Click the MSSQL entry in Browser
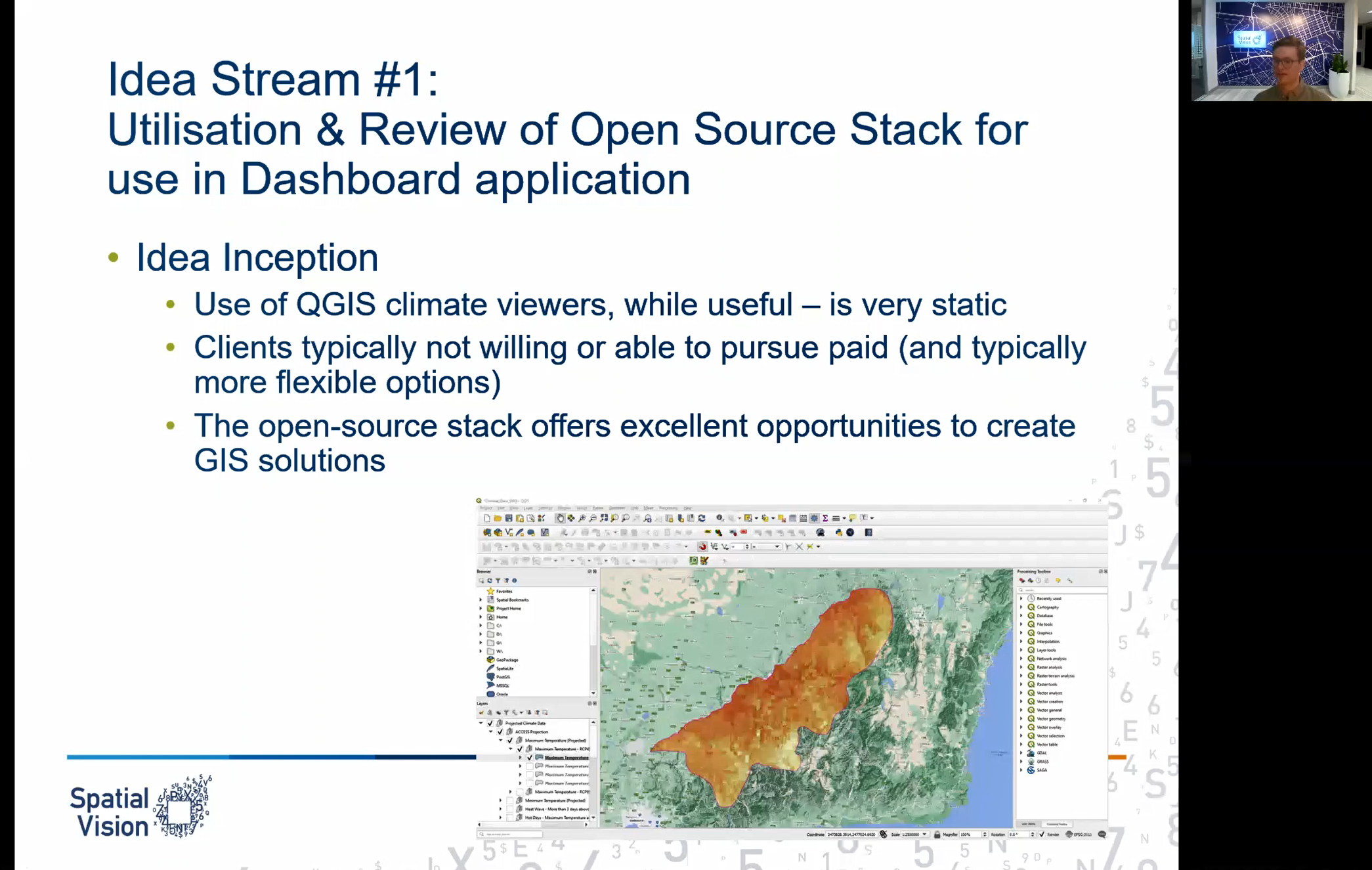Image resolution: width=1372 pixels, height=870 pixels. (x=498, y=685)
